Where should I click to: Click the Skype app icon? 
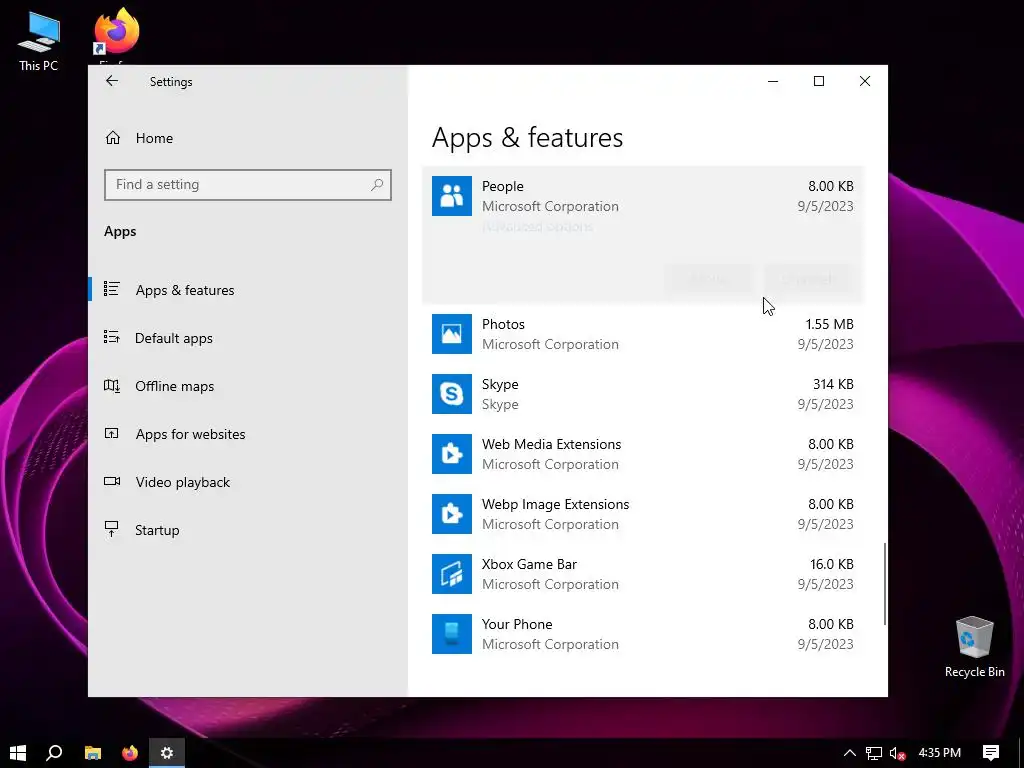(x=451, y=394)
